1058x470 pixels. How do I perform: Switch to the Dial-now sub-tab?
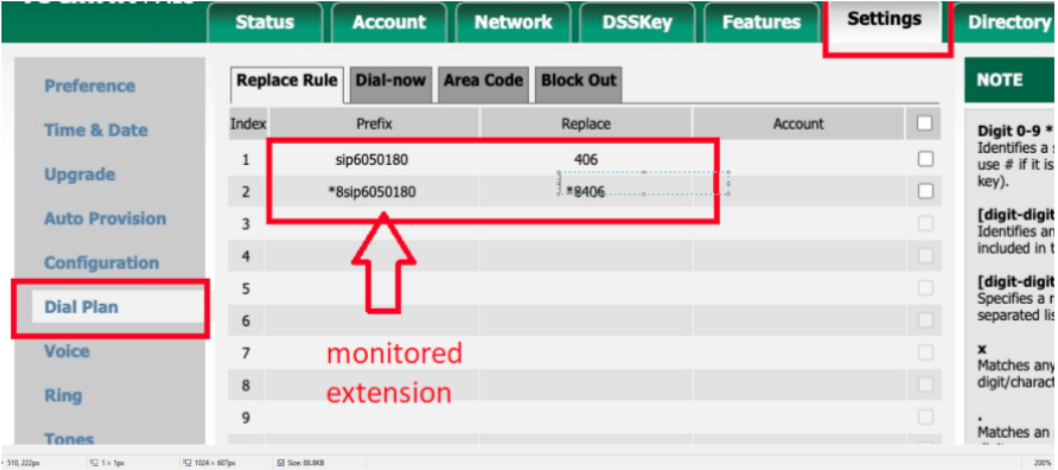(x=391, y=81)
